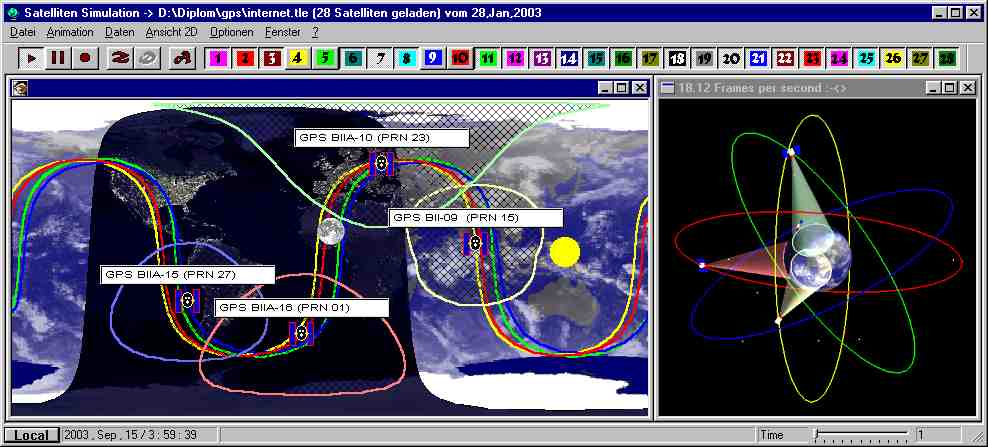Screen dimensions: 988x447
Task: Click the dark red 3D molecule toolbar icon
Action: coord(184,58)
